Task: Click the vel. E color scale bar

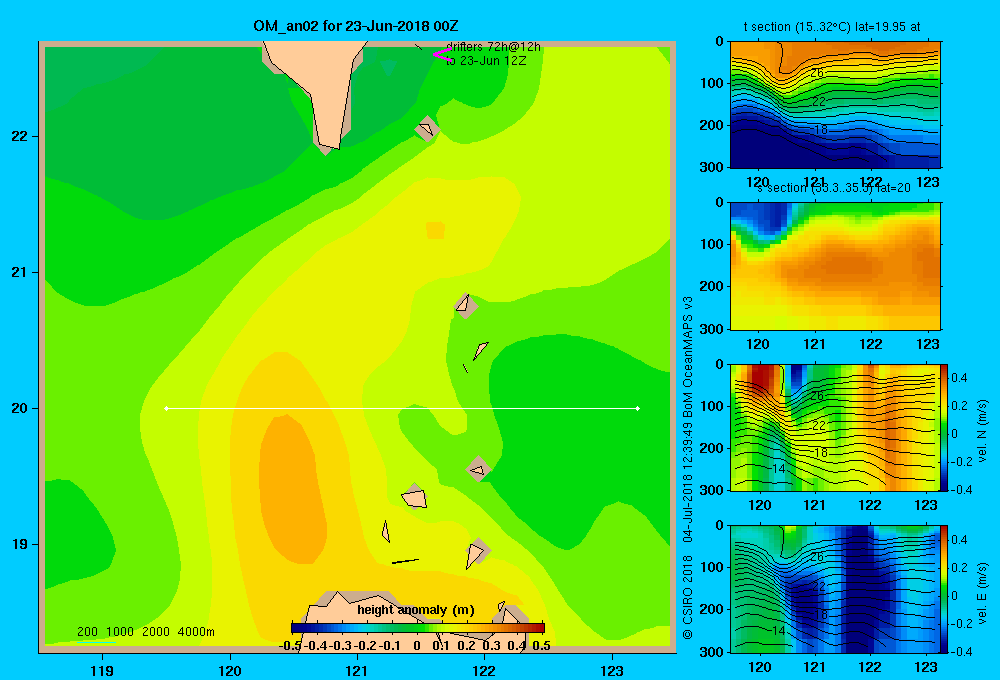Action: pos(945,588)
